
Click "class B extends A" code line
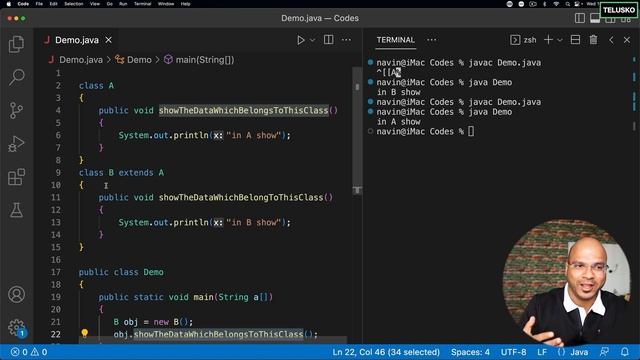pyautogui.click(x=121, y=173)
